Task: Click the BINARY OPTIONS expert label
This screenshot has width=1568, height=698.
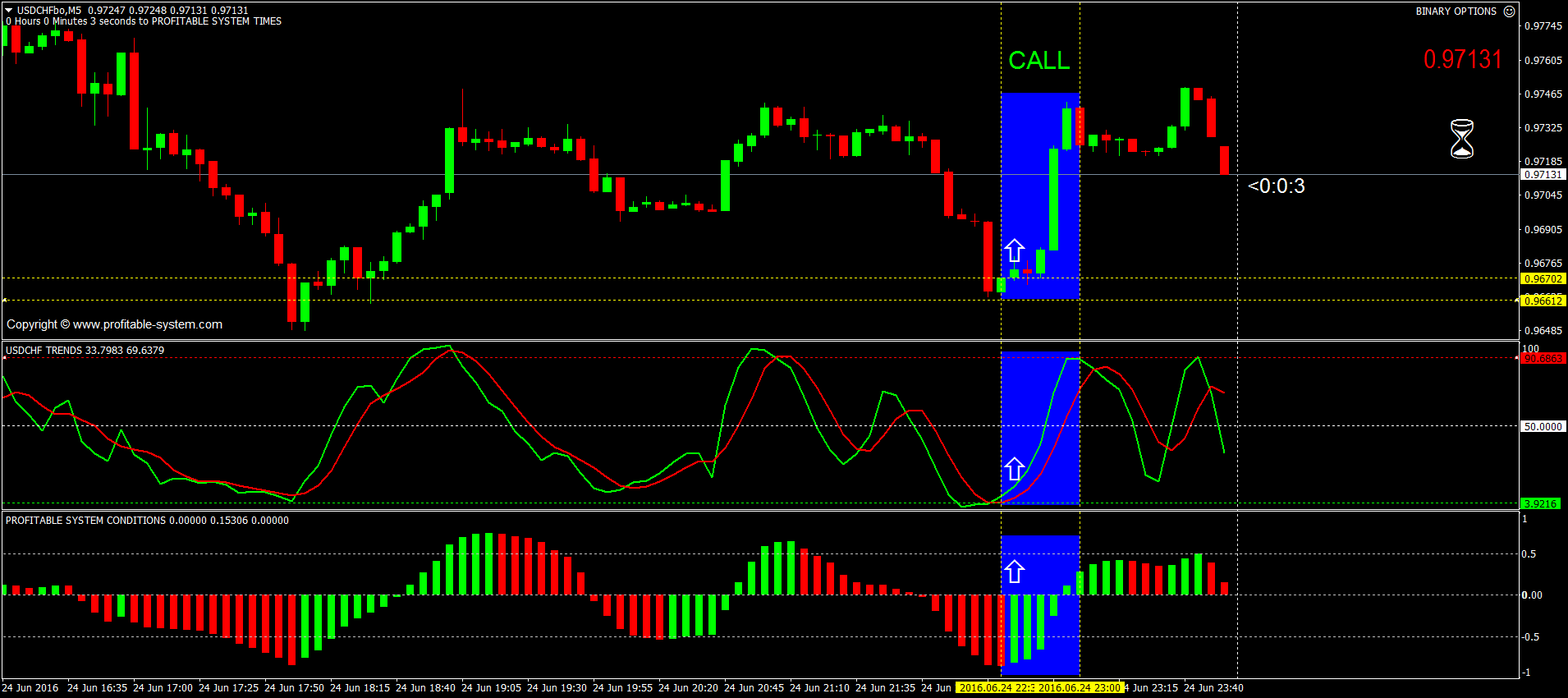Action: point(1456,11)
